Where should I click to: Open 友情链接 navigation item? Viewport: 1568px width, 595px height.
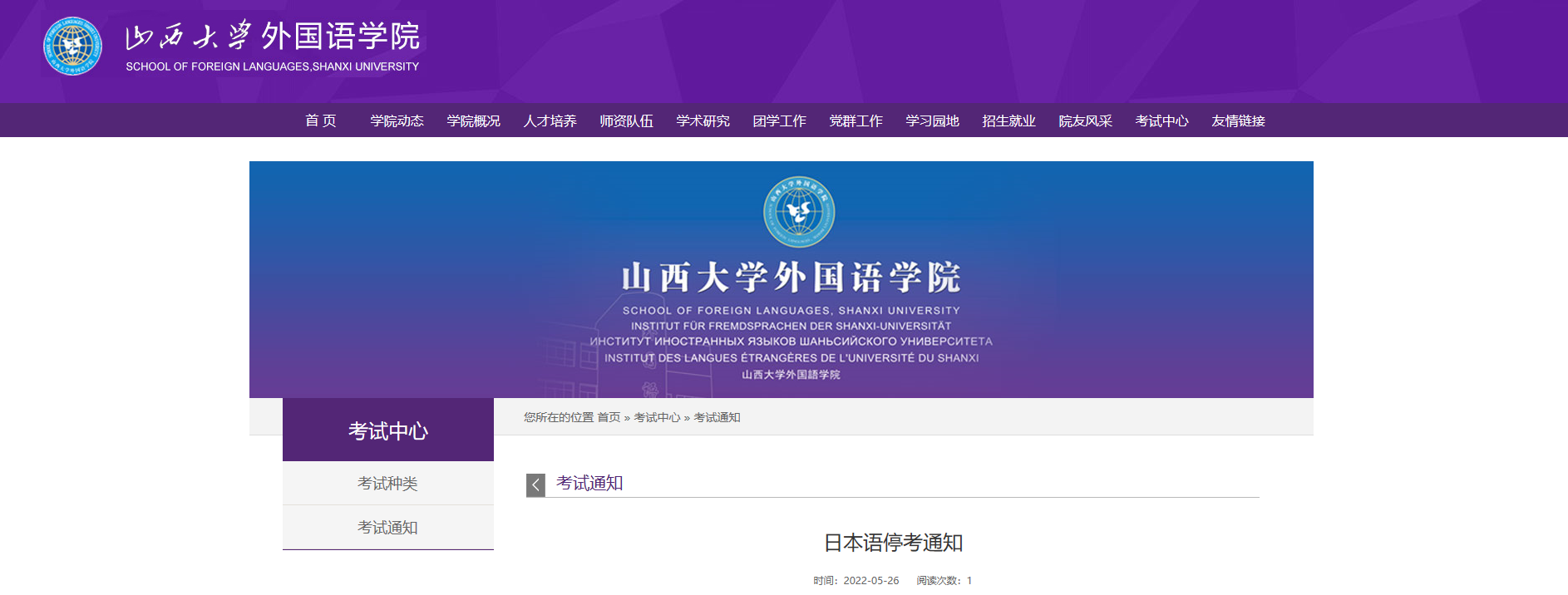coord(1239,120)
